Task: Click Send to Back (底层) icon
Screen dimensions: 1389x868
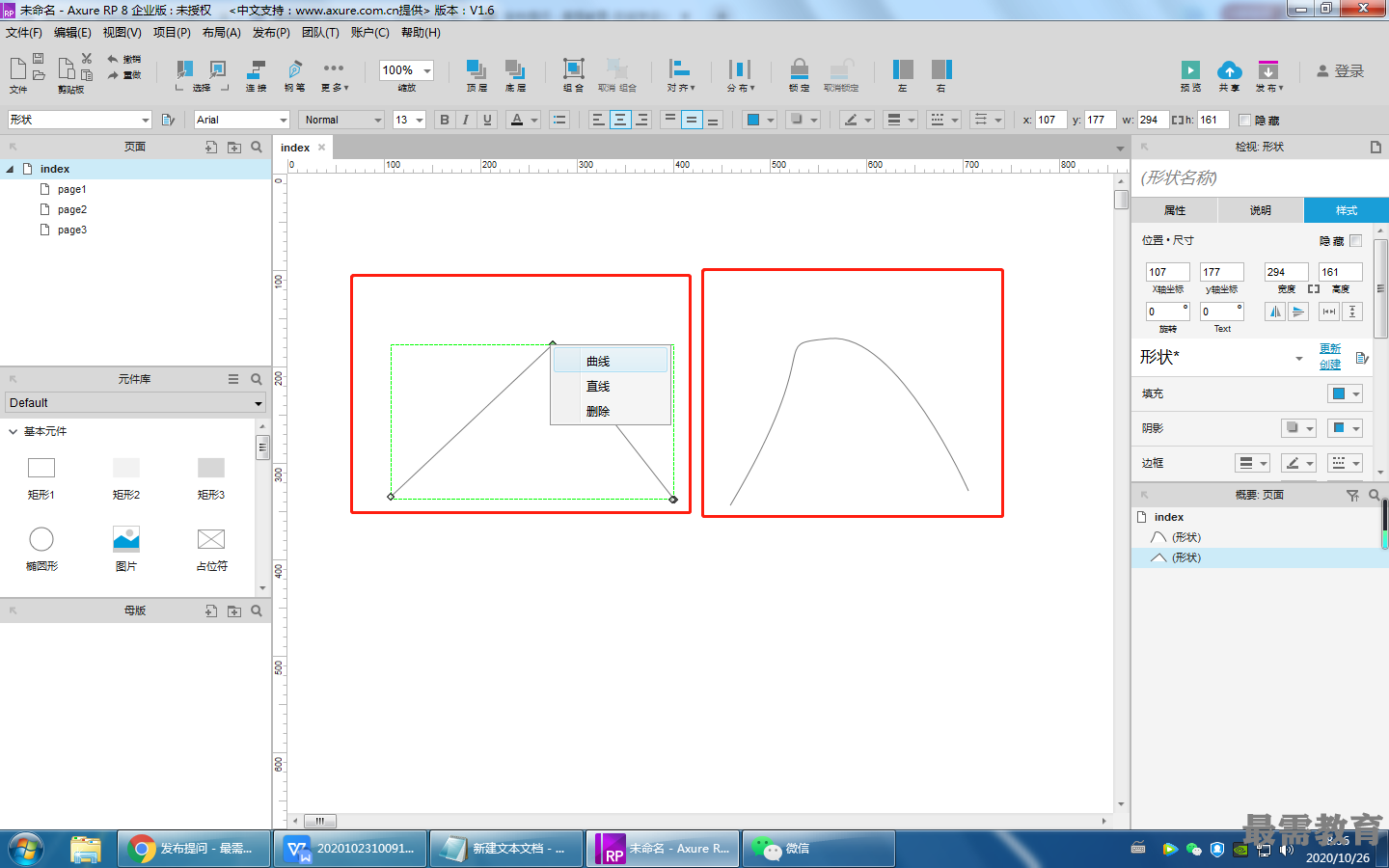Action: (x=515, y=69)
